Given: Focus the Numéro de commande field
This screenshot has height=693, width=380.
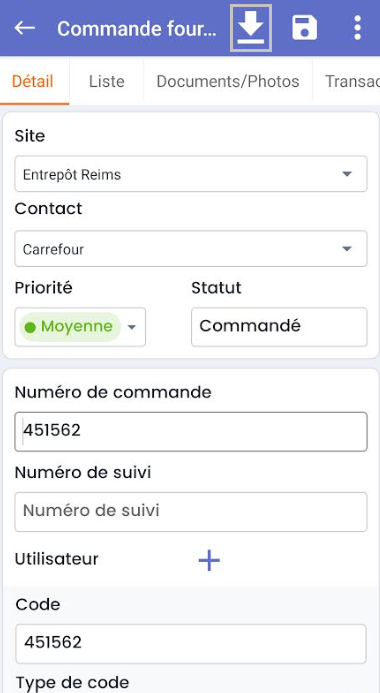Looking at the screenshot, I should click(191, 431).
